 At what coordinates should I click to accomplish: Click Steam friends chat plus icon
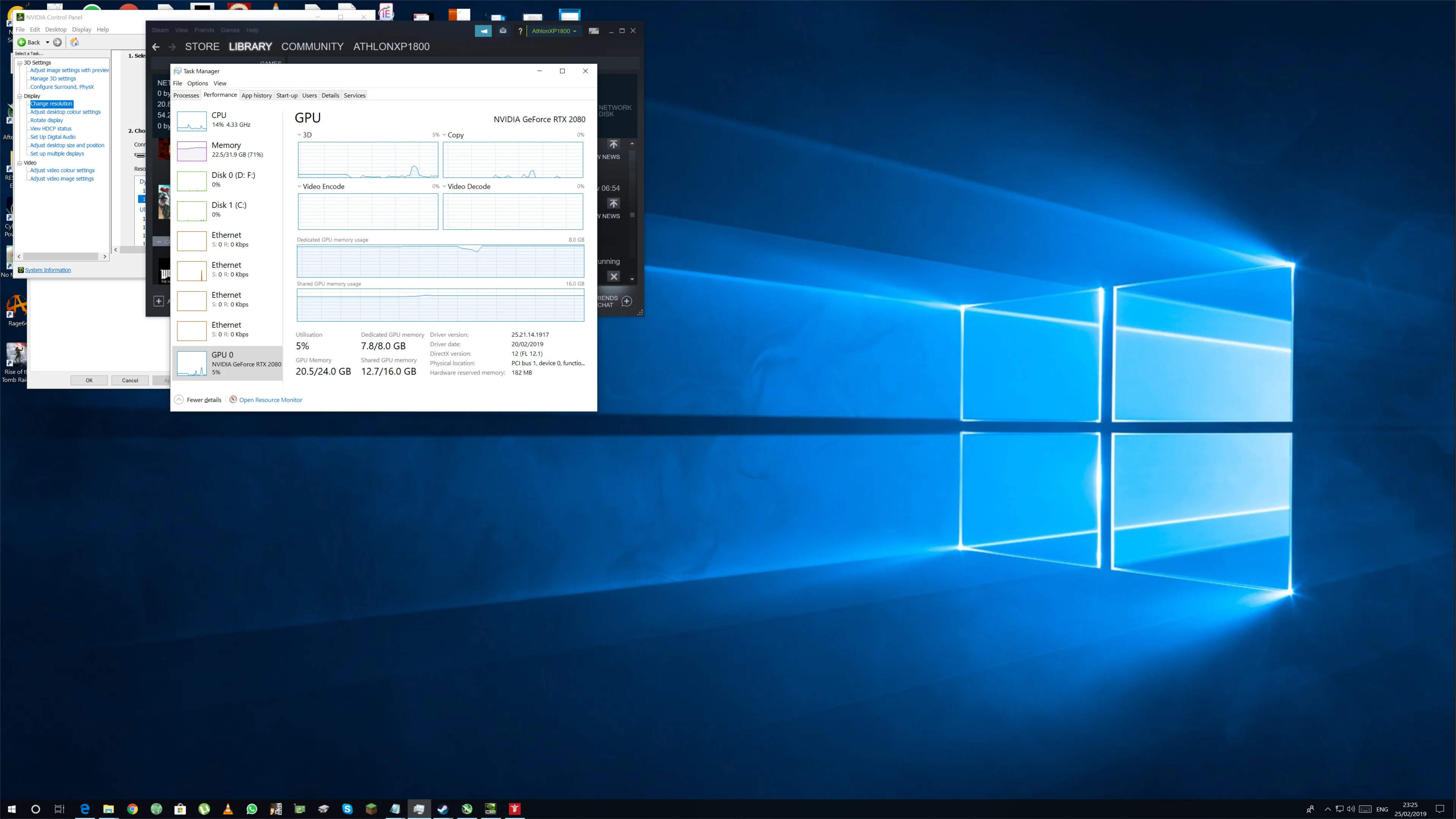point(626,301)
